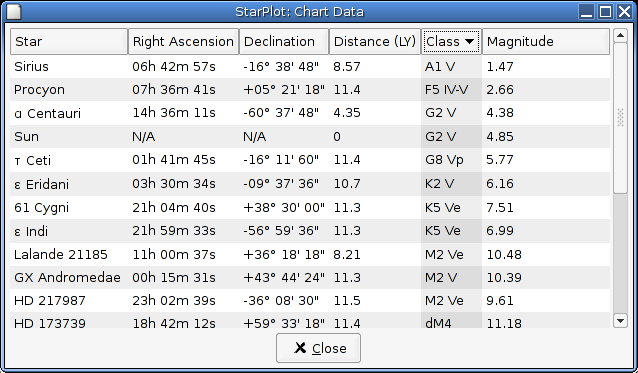The image size is (638, 373).
Task: Select the Lalande 21185 row
Action: pos(310,255)
